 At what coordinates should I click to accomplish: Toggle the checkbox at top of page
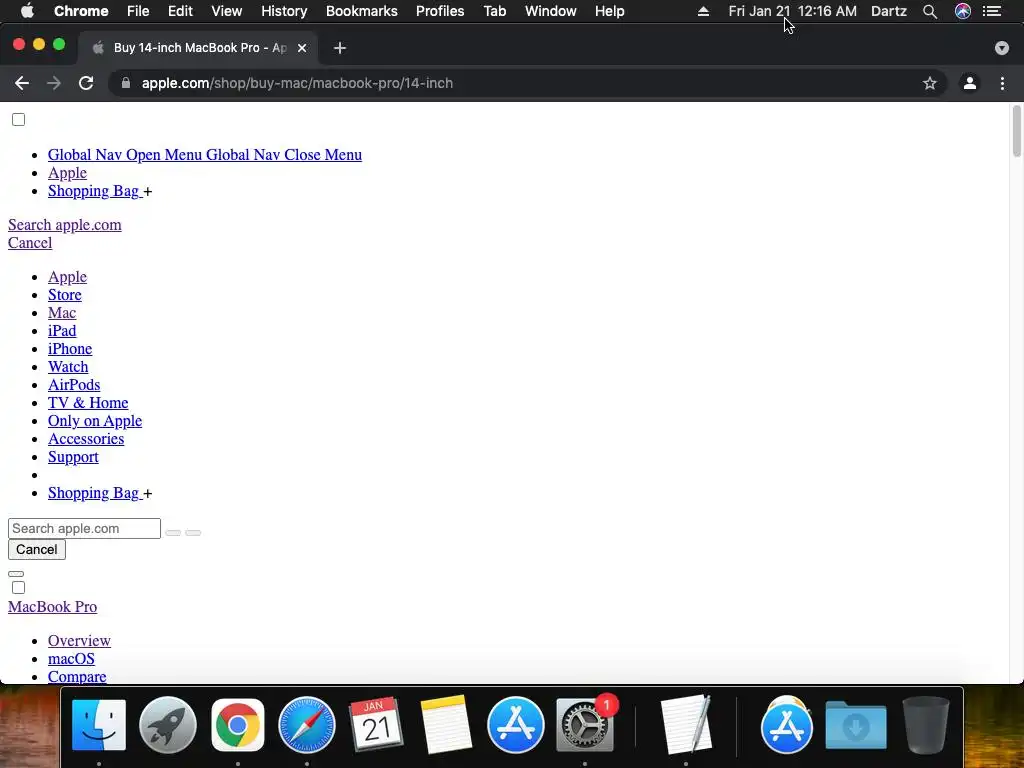tap(18, 120)
